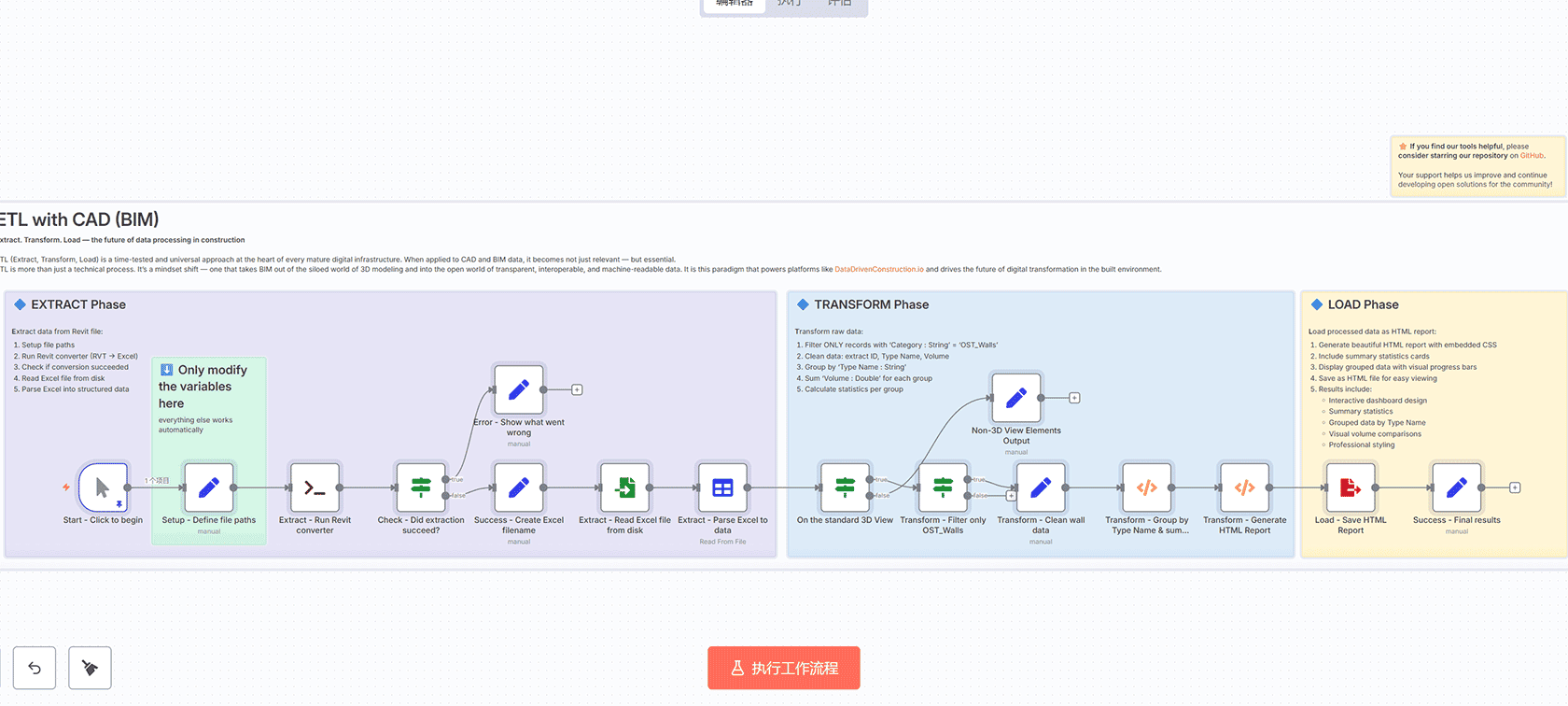Click the Extract - Parse Excel to data node

click(x=722, y=487)
